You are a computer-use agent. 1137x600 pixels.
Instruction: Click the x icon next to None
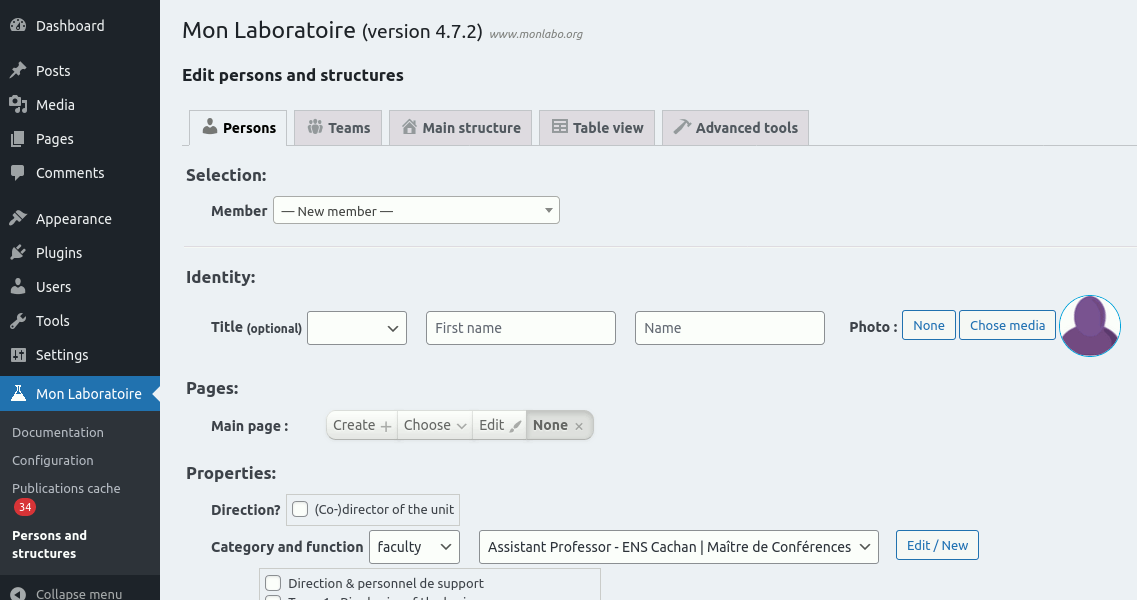[x=579, y=427]
